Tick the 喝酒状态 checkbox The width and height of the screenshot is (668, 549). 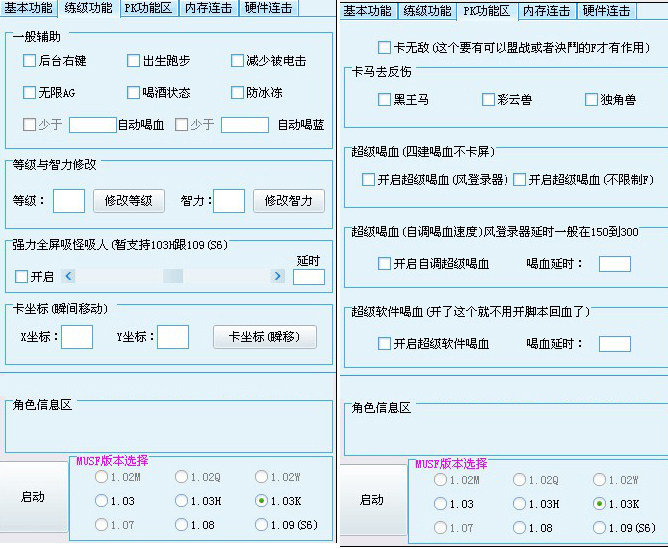(x=133, y=92)
